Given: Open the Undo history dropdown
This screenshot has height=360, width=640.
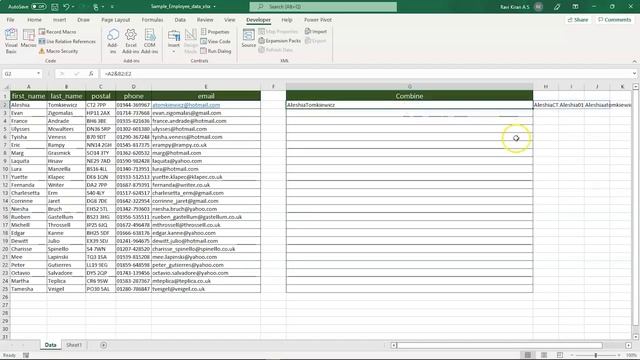Looking at the screenshot, I should [x=73, y=7].
